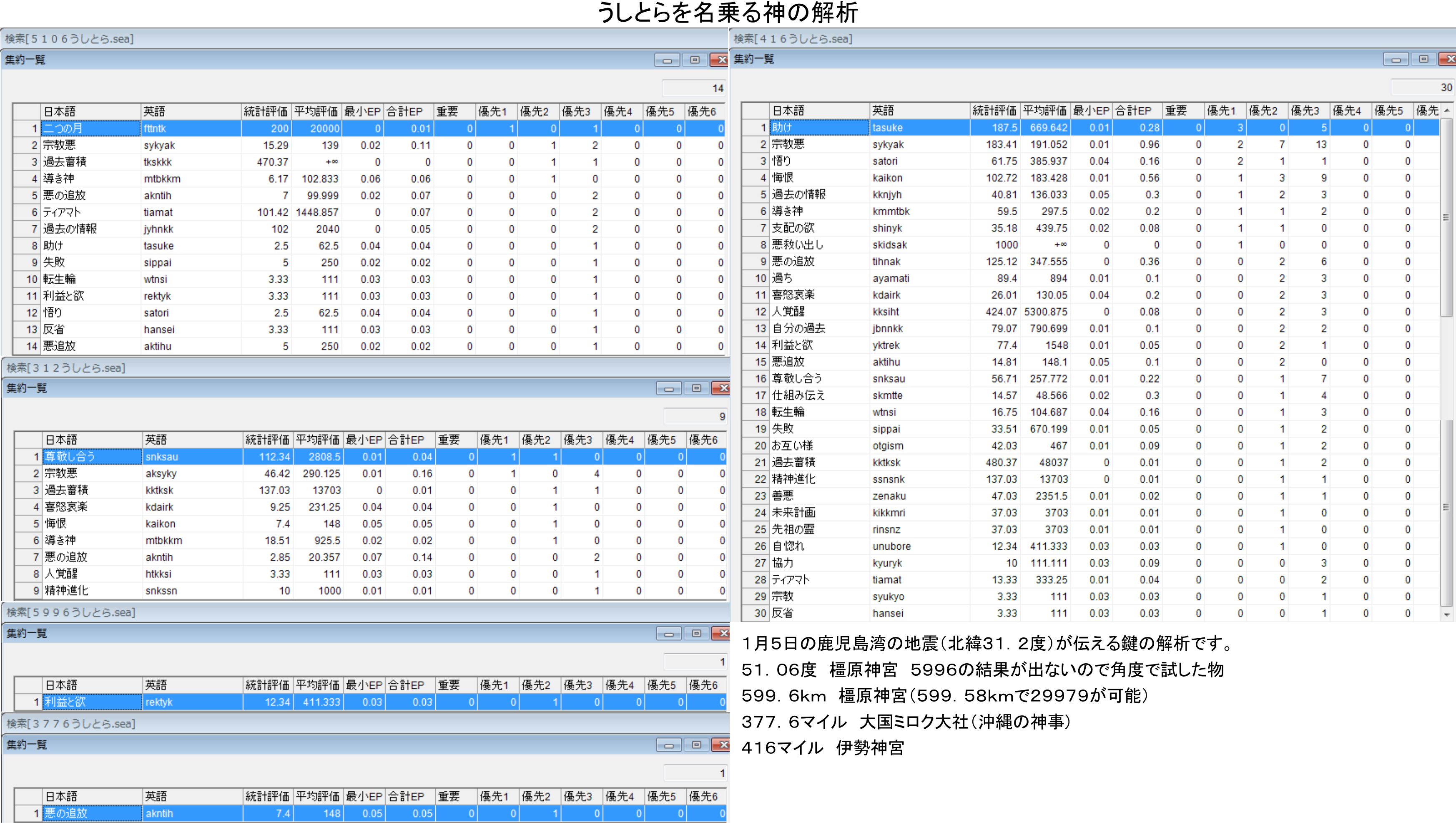Maximize the 5996うしとら summary window

click(696, 634)
